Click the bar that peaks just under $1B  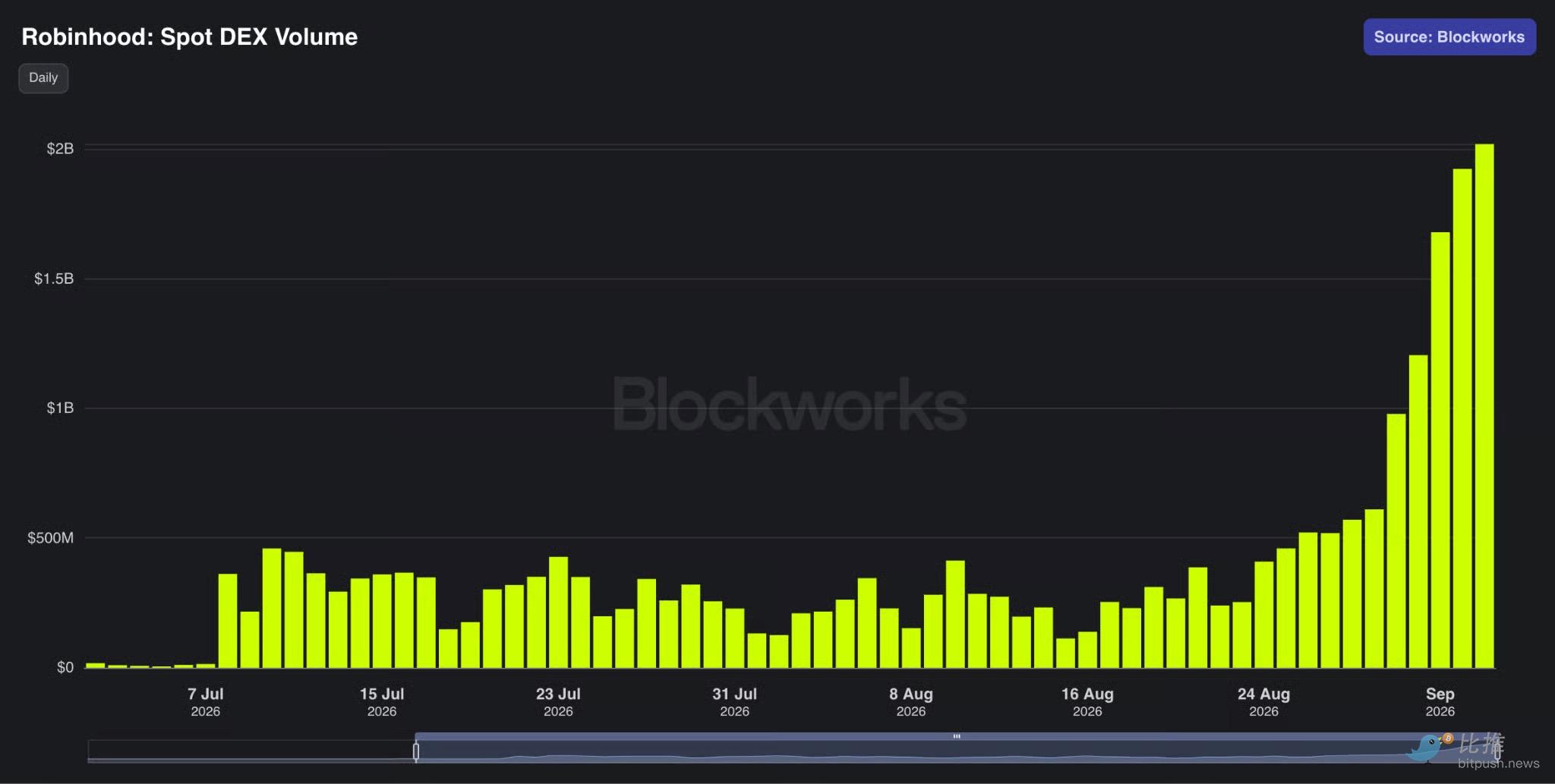coord(1396,541)
